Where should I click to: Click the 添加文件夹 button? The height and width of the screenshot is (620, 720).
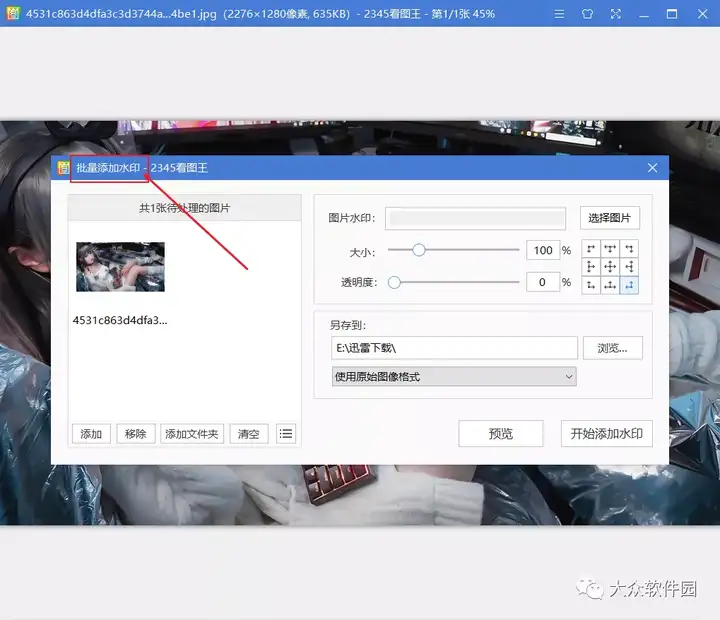pos(192,434)
